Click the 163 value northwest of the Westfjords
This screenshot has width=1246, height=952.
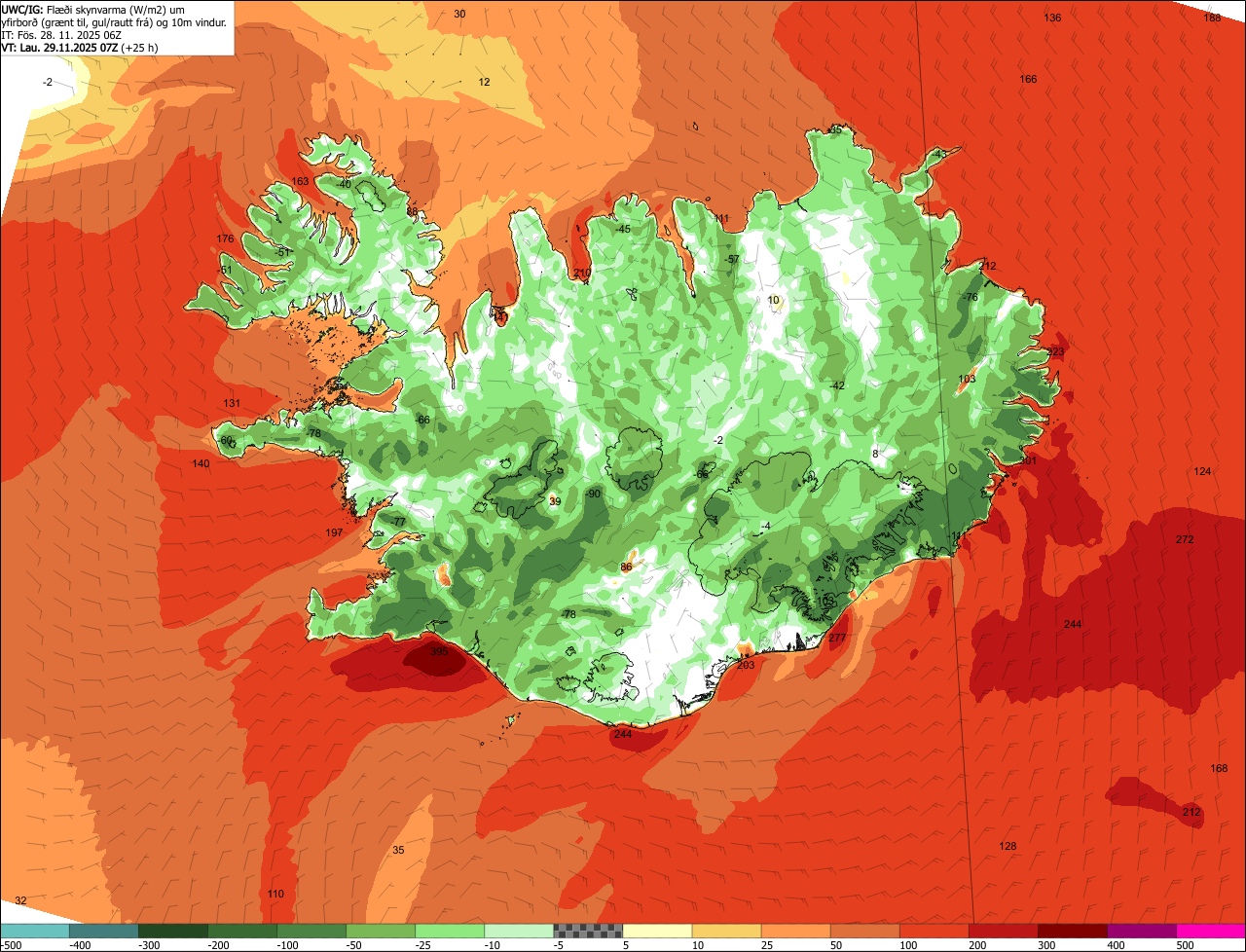click(x=301, y=181)
